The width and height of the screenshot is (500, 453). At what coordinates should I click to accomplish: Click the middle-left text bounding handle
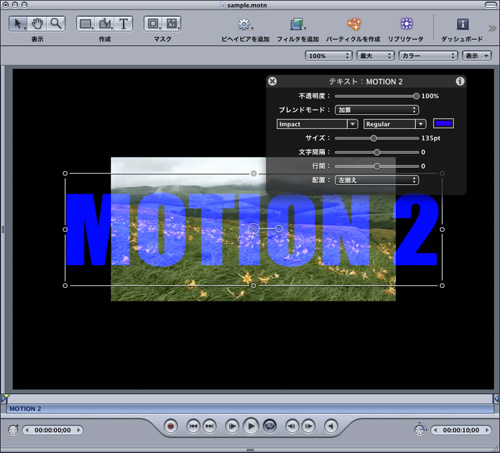point(65,230)
